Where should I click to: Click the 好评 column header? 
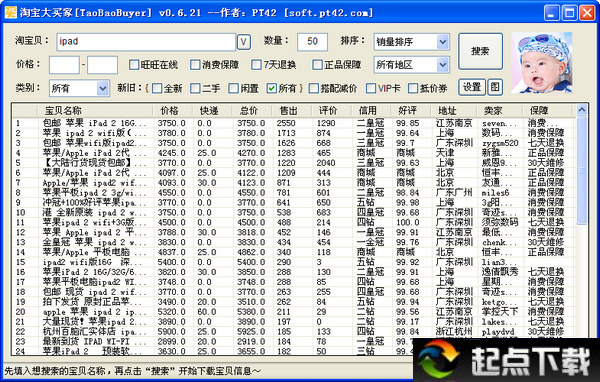coord(411,111)
